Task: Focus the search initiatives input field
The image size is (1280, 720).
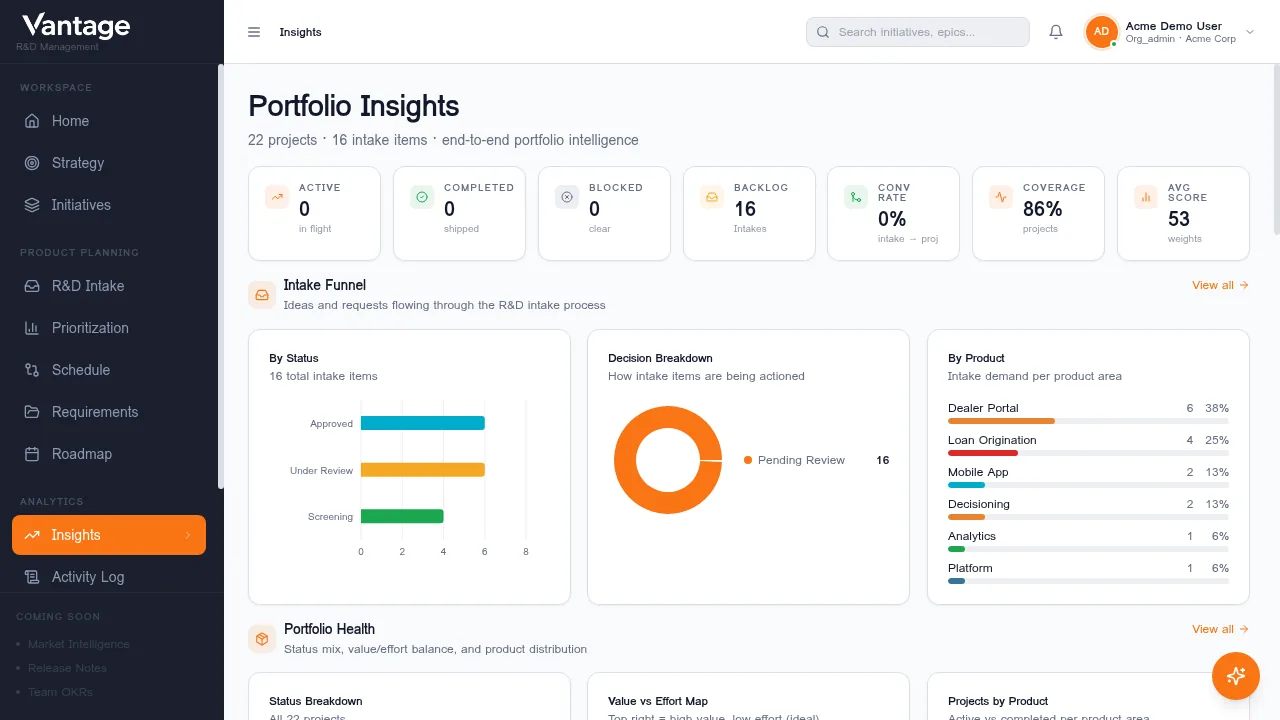Action: 918,32
